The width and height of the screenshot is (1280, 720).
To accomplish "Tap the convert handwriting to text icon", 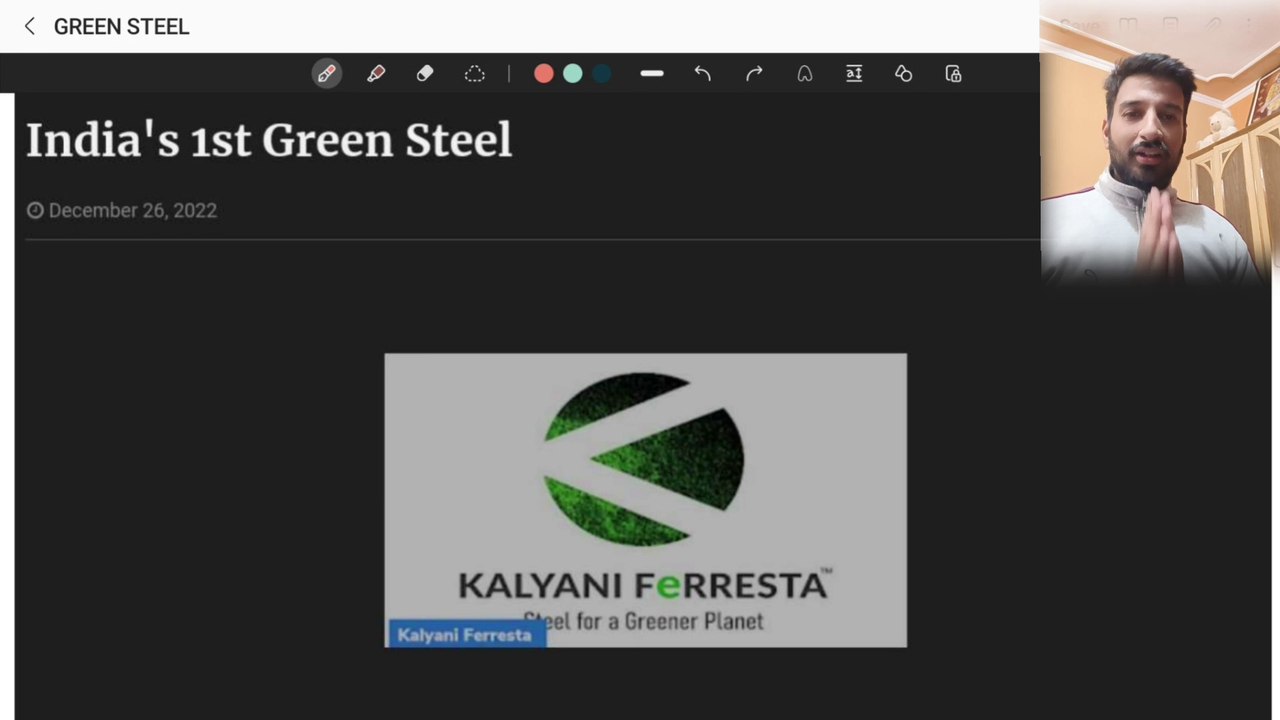I will pos(854,74).
